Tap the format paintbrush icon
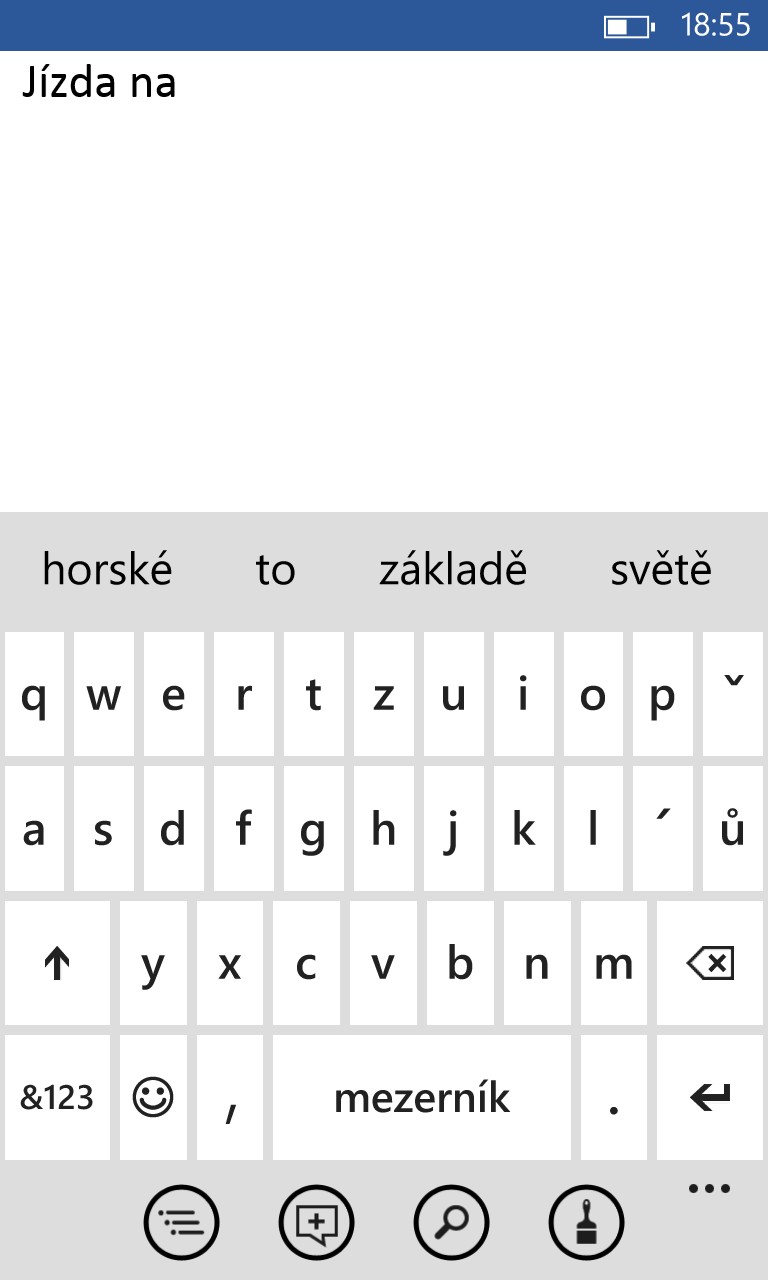Image resolution: width=768 pixels, height=1280 pixels. click(x=586, y=1222)
